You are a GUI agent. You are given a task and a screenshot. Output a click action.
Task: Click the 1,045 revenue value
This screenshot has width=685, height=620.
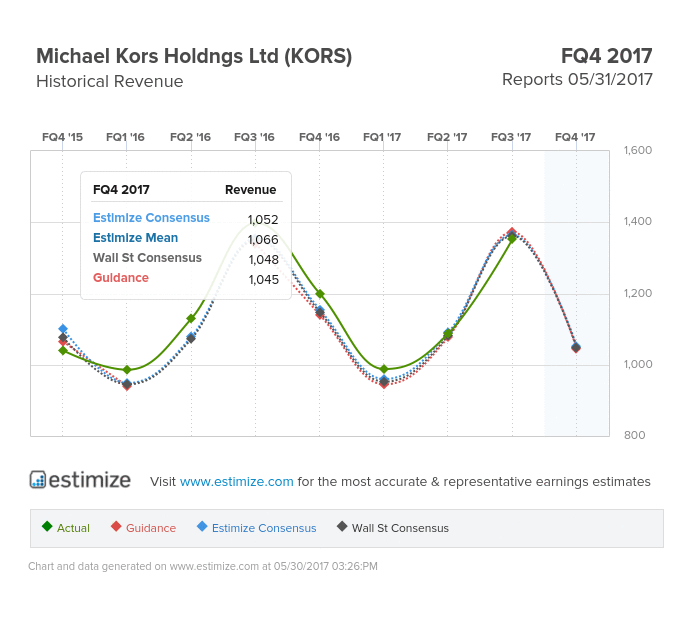(263, 280)
